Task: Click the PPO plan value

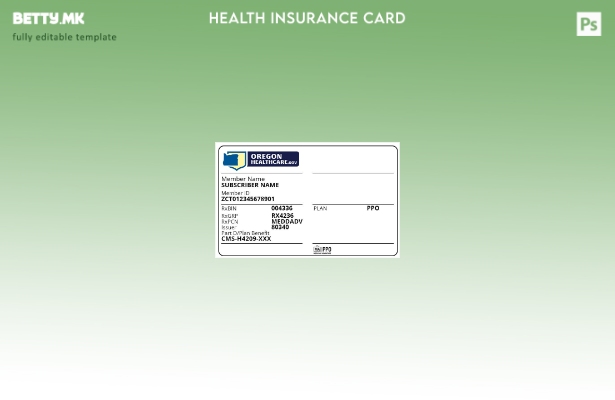Action: pyautogui.click(x=372, y=208)
